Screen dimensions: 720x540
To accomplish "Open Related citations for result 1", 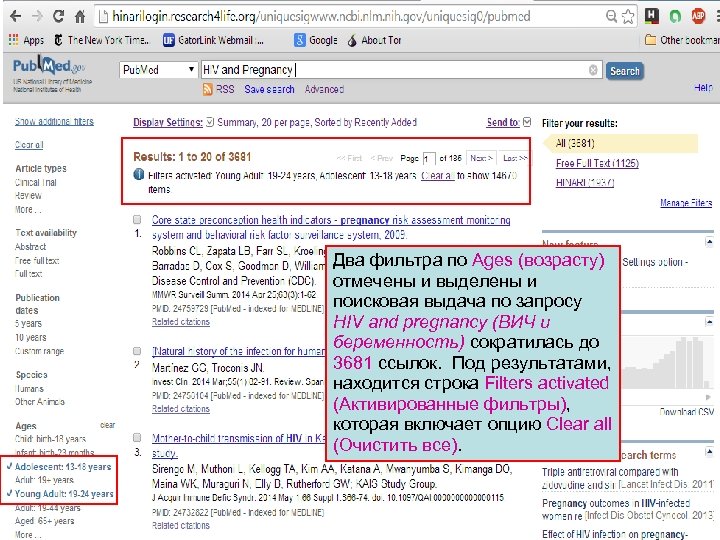I will (x=181, y=322).
